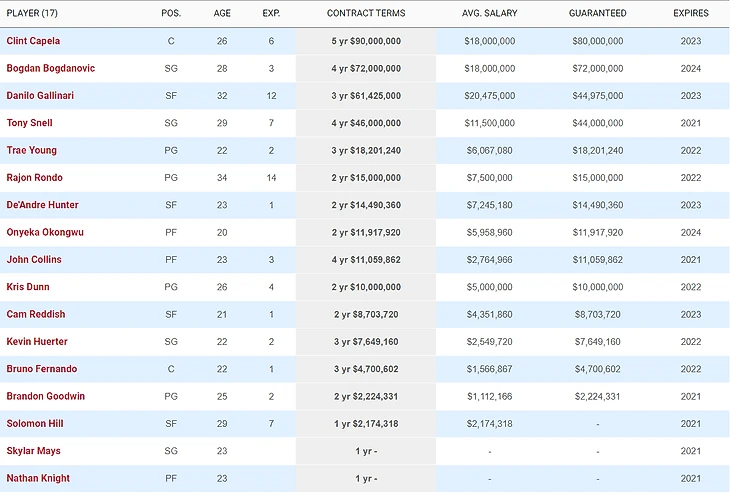Screen dimensions: 730x493
Task: Select the Cam Reddish link
Action: coord(34,314)
